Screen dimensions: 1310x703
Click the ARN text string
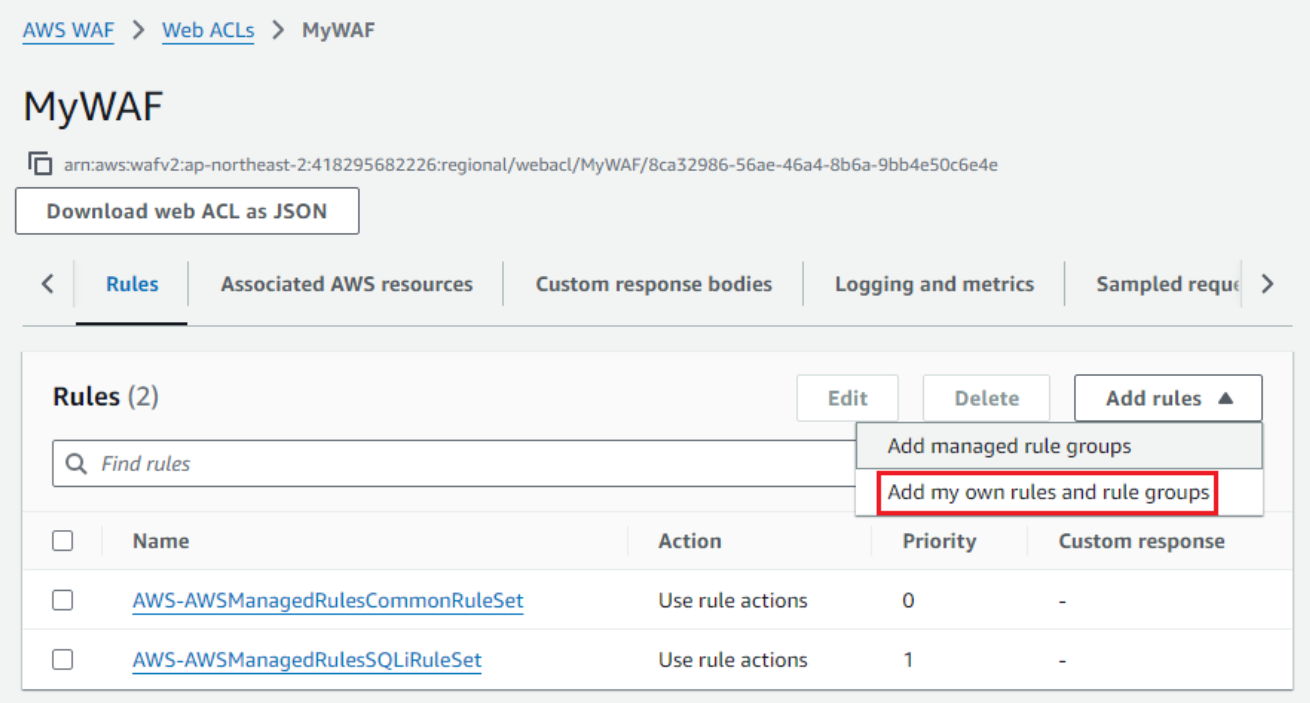point(531,164)
